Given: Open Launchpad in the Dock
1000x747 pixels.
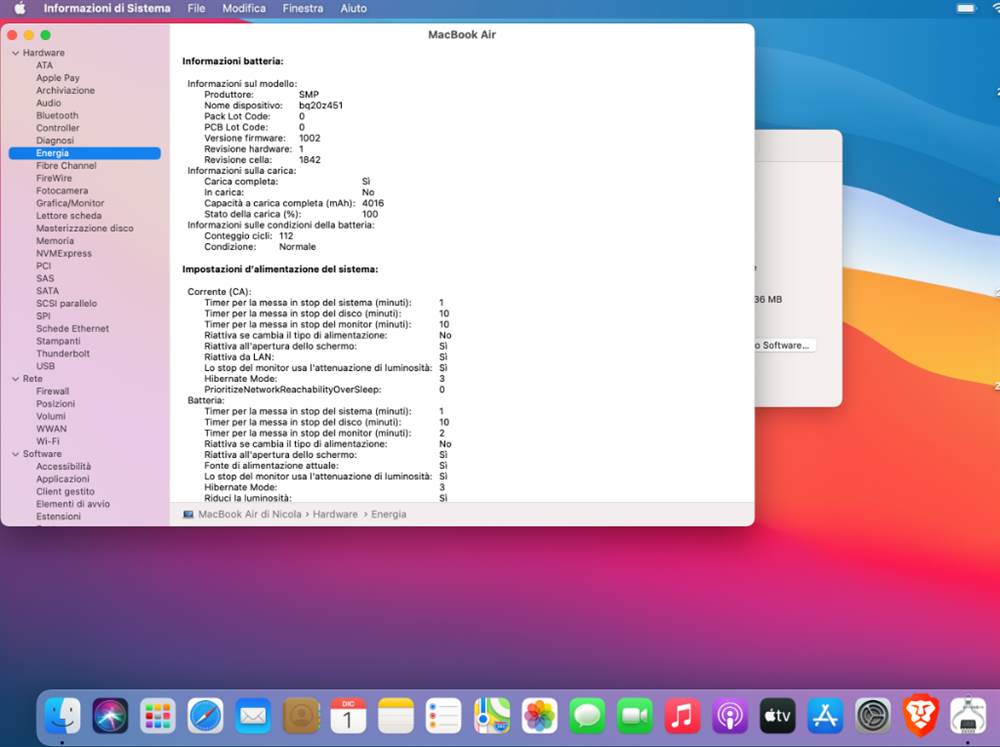Looking at the screenshot, I should [158, 715].
